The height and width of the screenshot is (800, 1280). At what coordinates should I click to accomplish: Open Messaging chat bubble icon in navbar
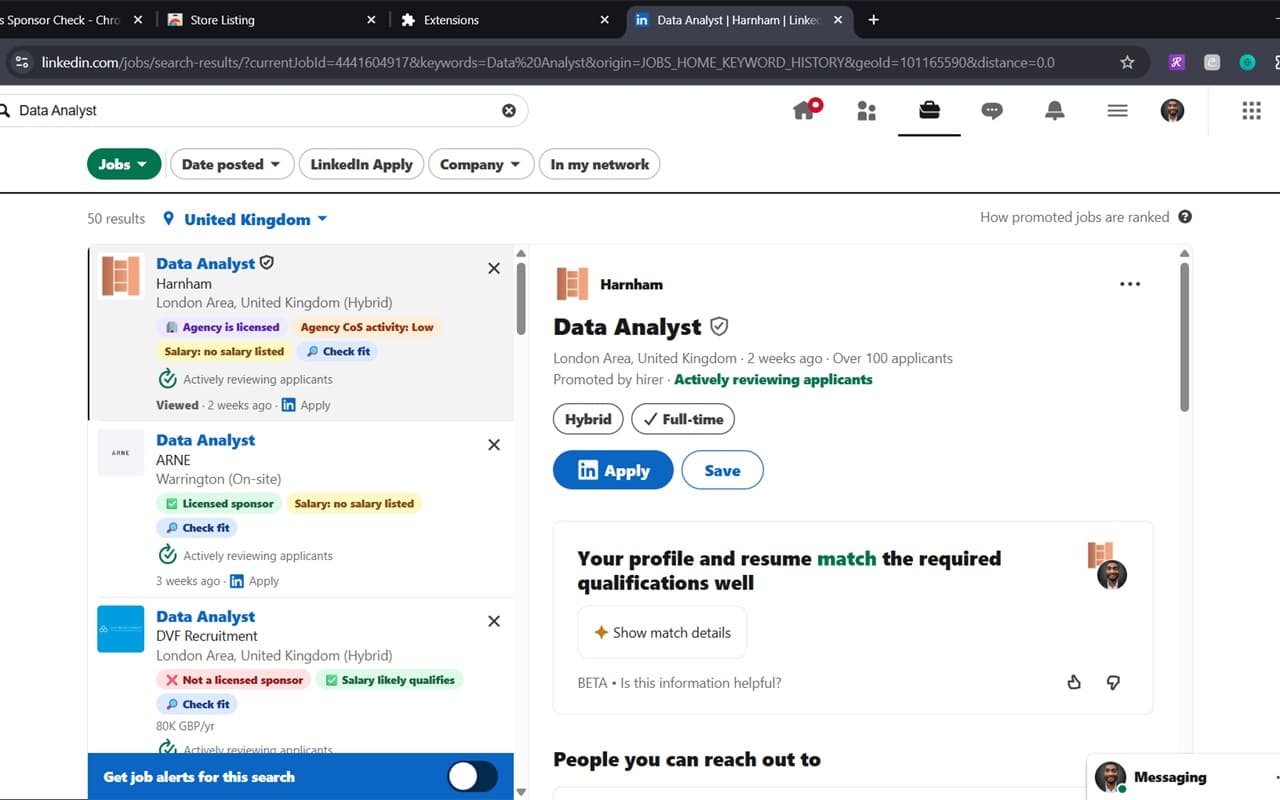click(992, 111)
